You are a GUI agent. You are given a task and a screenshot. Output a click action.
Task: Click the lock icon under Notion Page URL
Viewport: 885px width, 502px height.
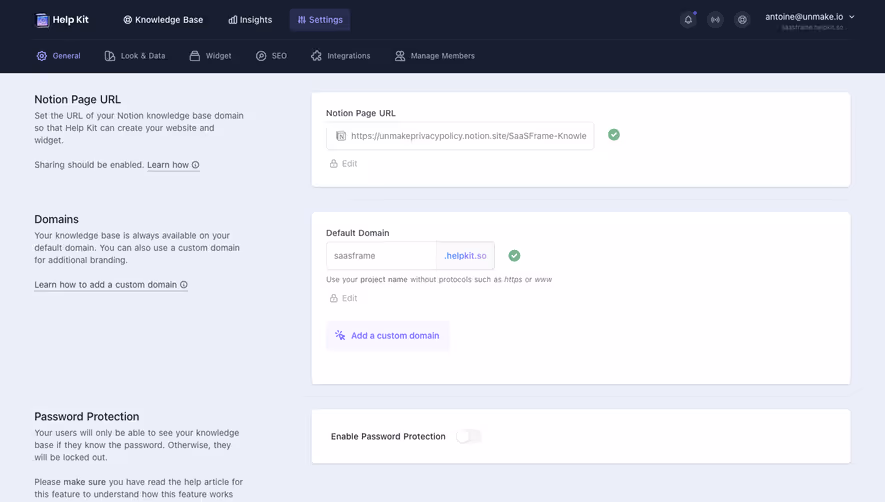click(x=334, y=164)
